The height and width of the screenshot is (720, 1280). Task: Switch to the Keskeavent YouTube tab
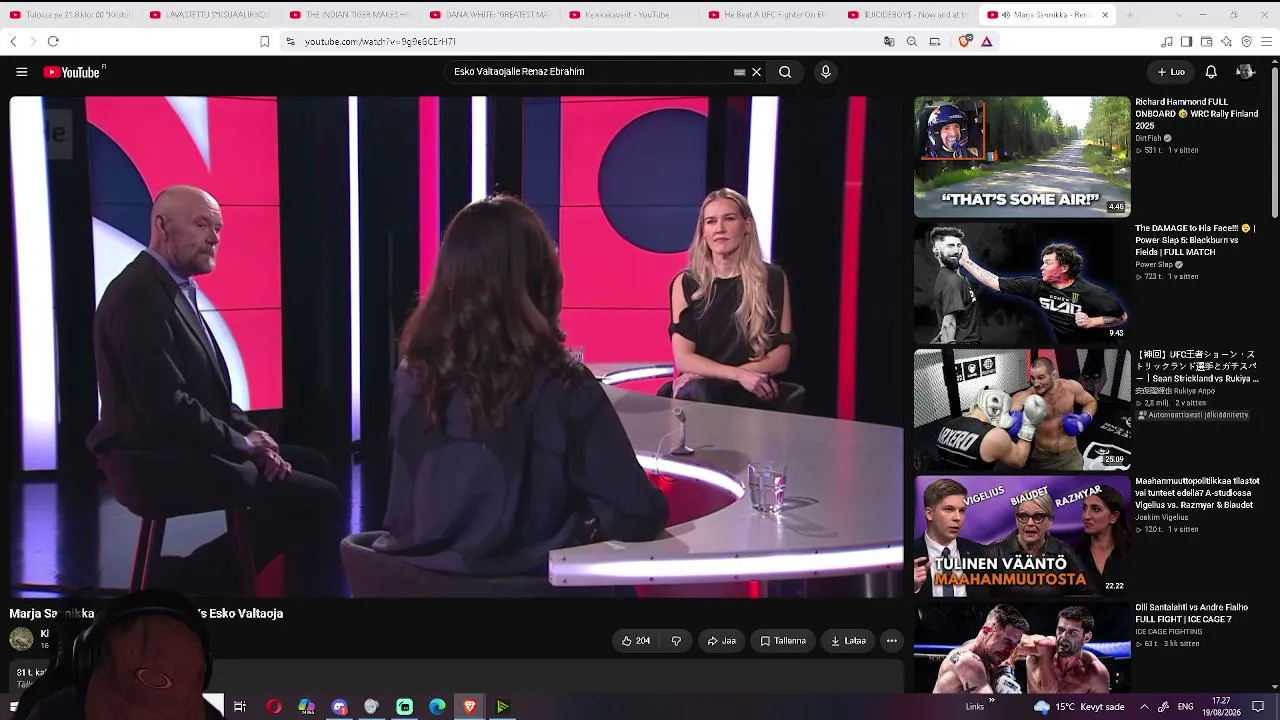(628, 15)
